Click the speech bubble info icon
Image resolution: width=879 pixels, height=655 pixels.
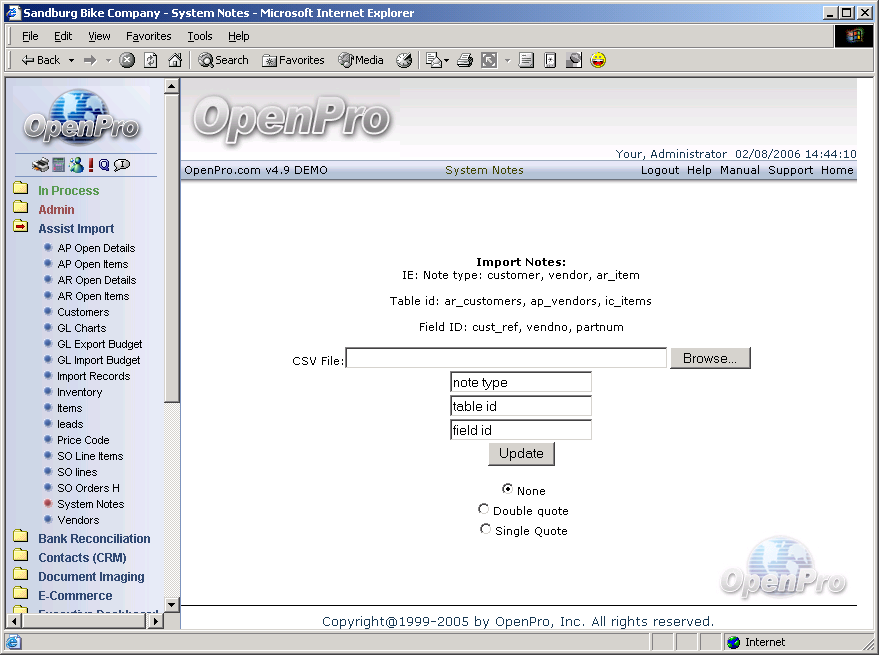pyautogui.click(x=122, y=165)
